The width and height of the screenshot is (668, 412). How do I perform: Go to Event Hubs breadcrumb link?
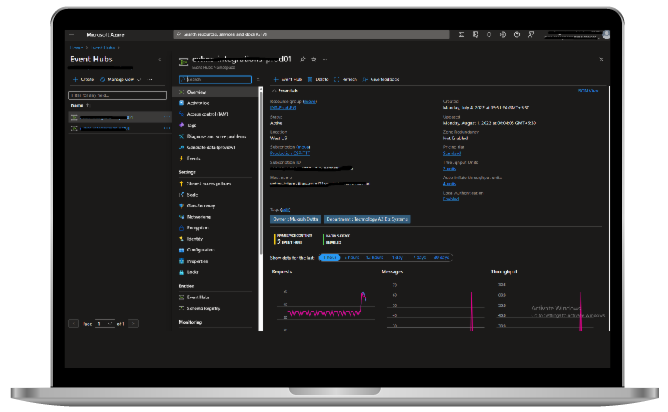click(x=104, y=47)
